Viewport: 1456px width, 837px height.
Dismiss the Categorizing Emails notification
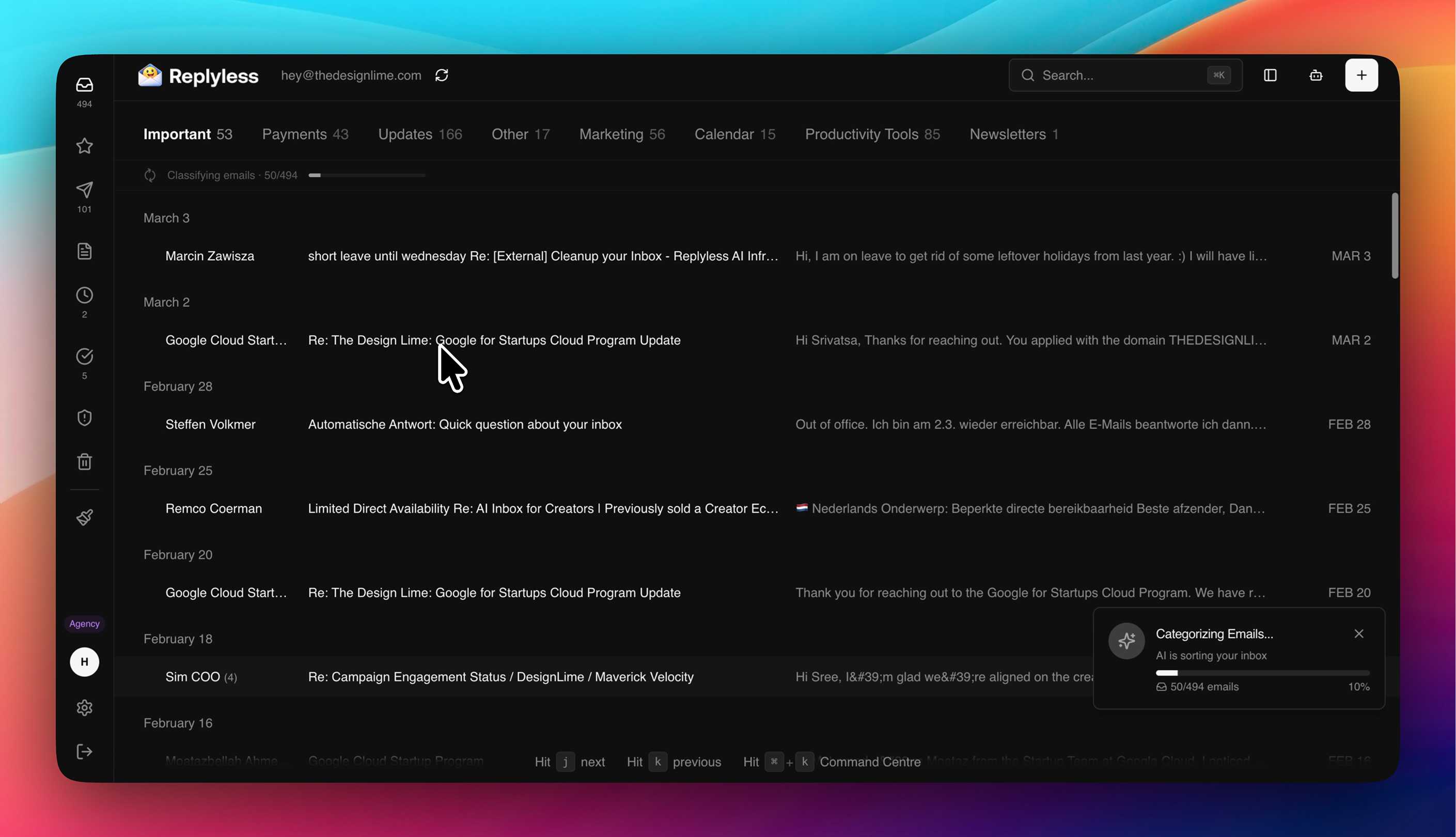coord(1358,633)
